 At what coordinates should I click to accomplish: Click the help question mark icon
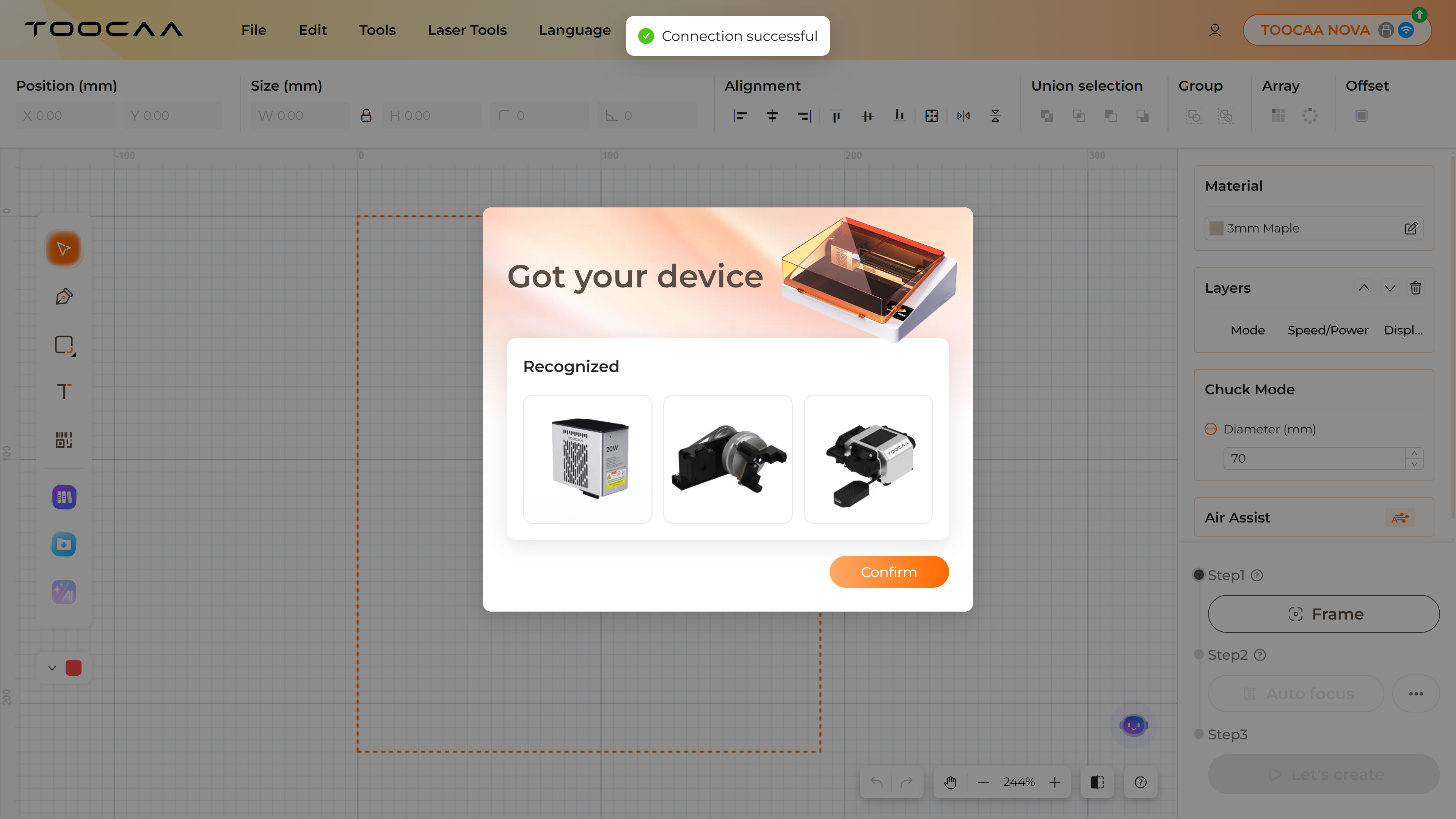click(1141, 782)
